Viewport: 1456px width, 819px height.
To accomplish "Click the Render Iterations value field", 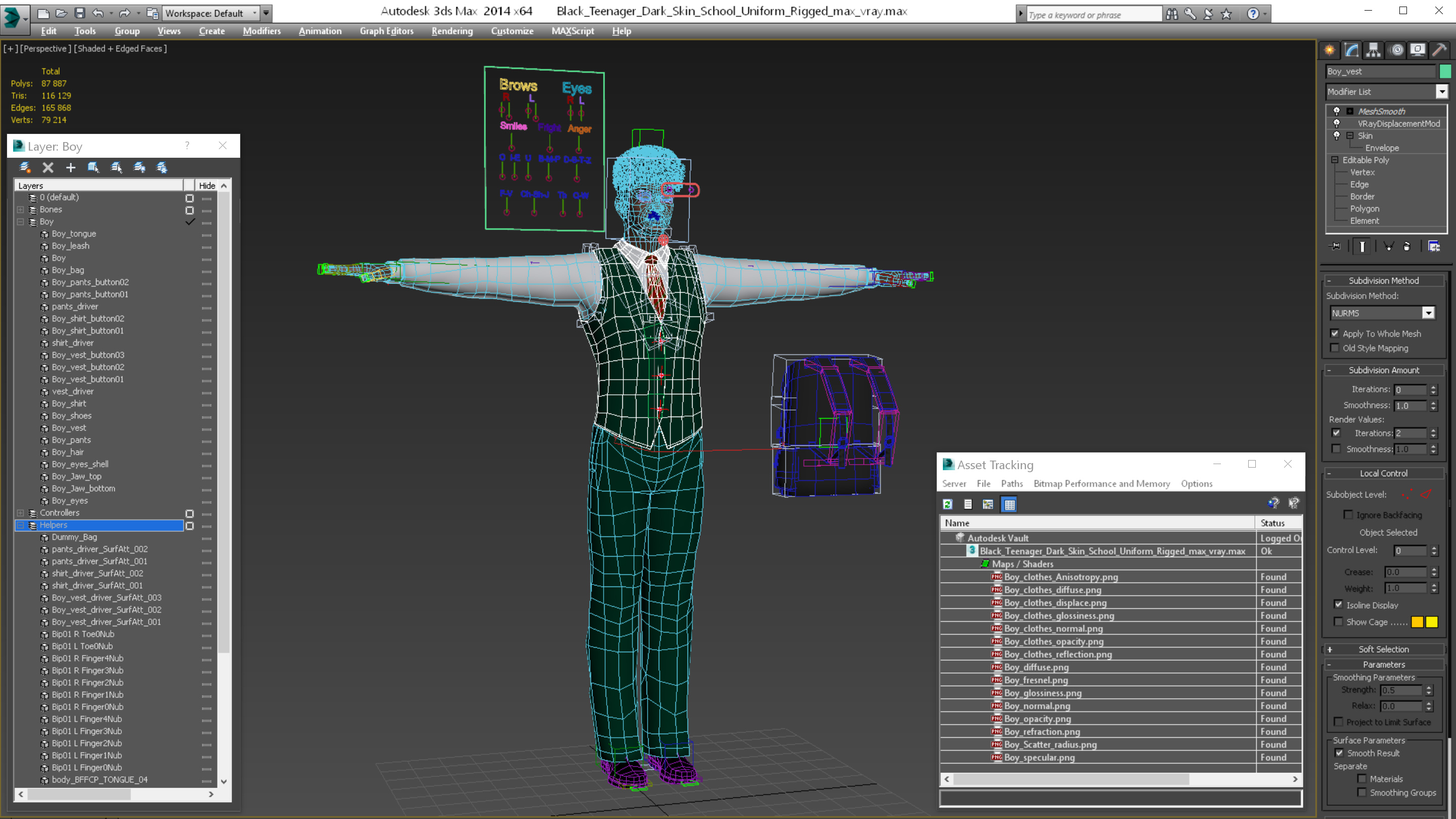I will click(x=1410, y=434).
